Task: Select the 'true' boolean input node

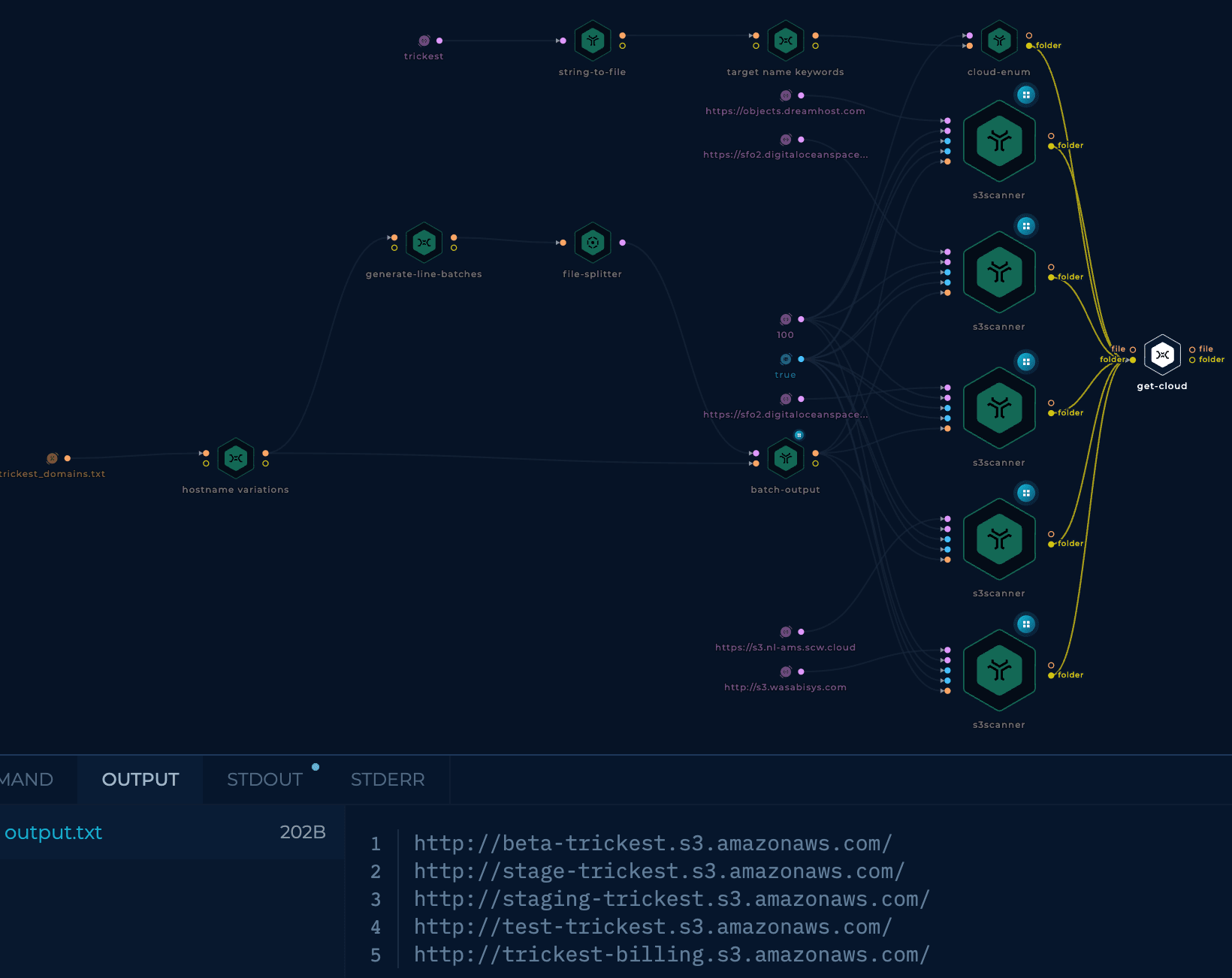Action: [x=786, y=359]
